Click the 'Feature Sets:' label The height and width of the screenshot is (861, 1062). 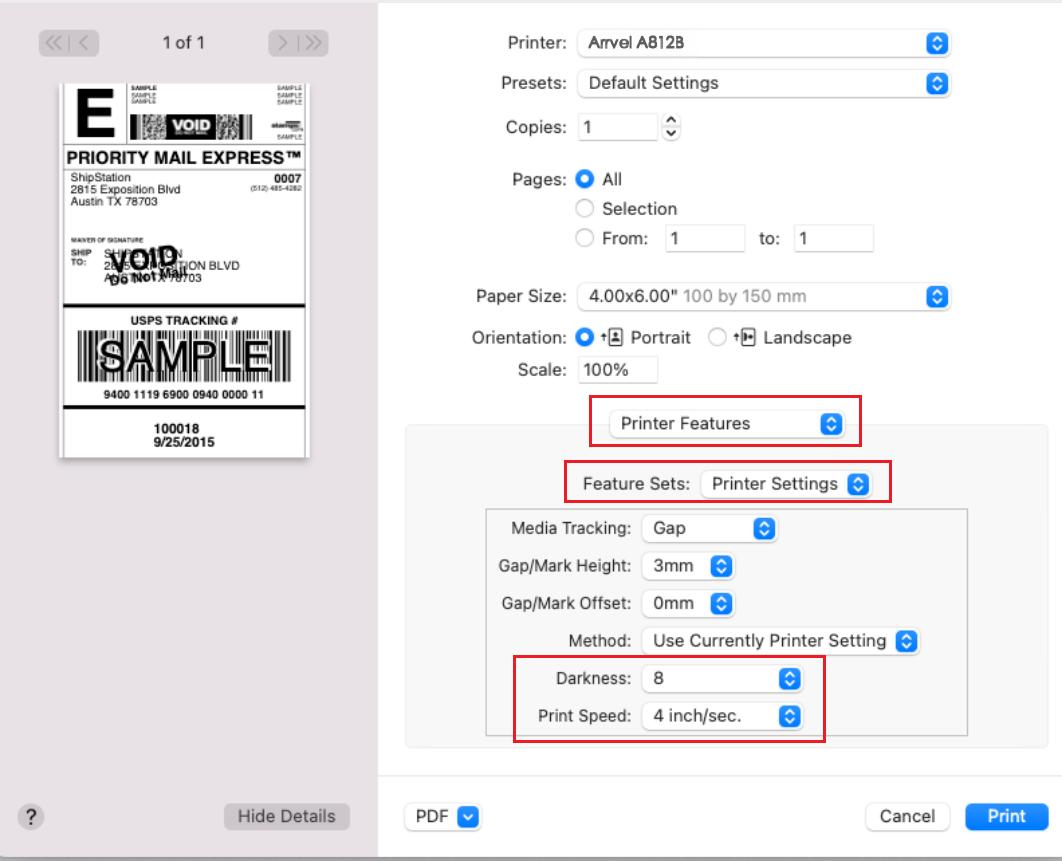pyautogui.click(x=636, y=484)
